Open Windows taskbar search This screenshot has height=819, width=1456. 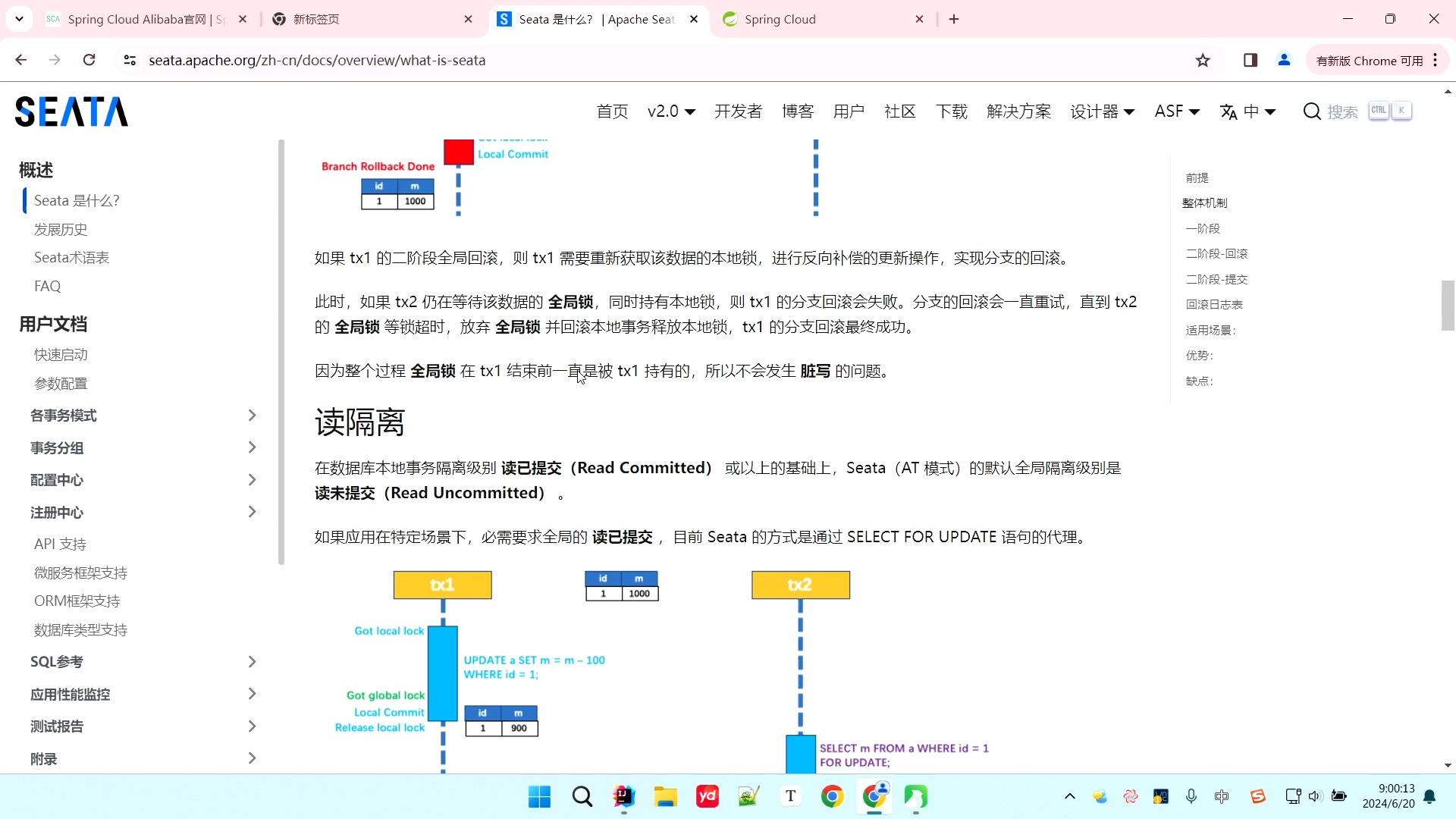pyautogui.click(x=582, y=796)
